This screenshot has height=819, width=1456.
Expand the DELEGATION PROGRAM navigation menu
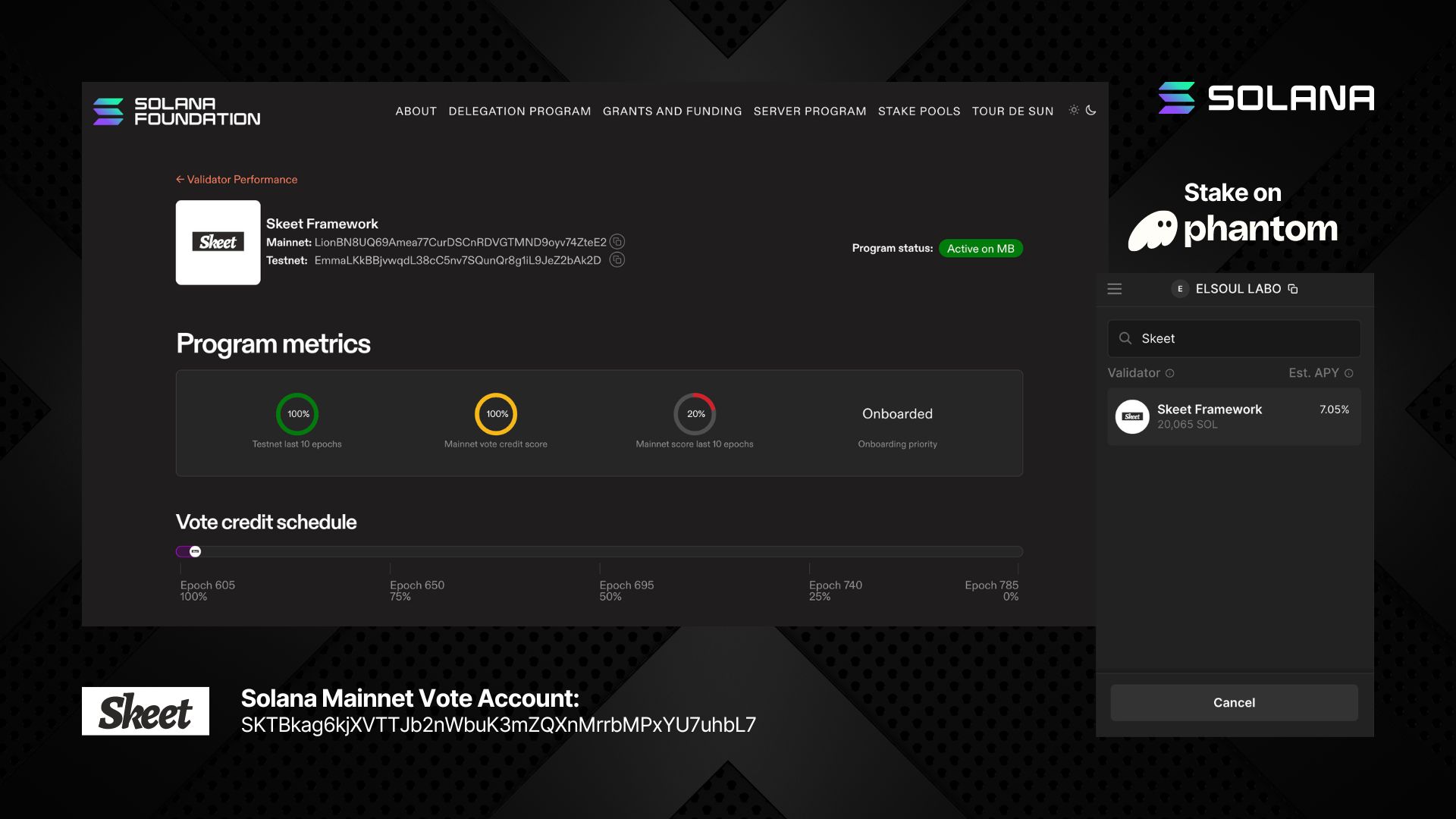[x=519, y=111]
